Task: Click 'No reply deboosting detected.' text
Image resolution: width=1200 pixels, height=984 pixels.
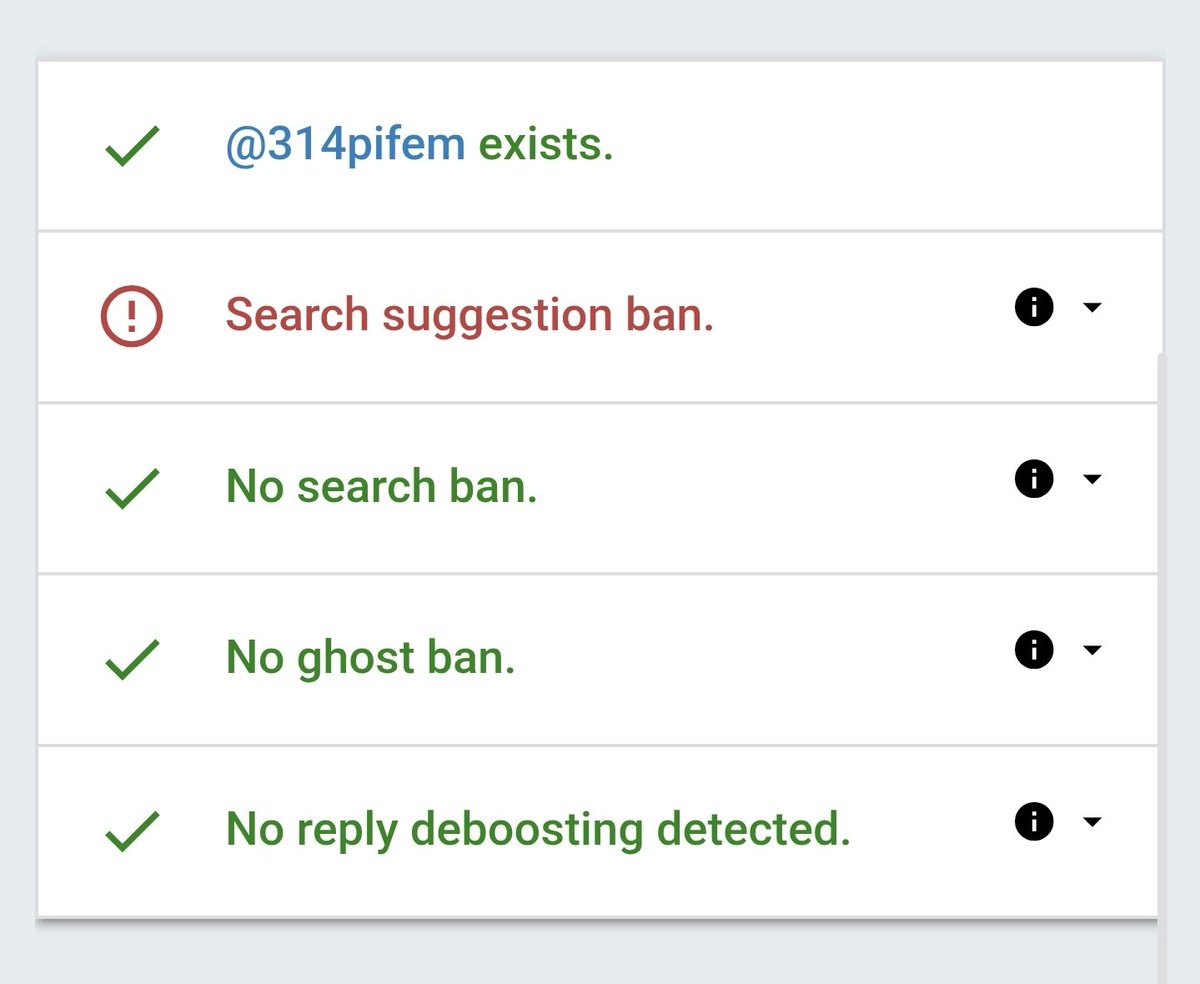Action: coord(538,830)
